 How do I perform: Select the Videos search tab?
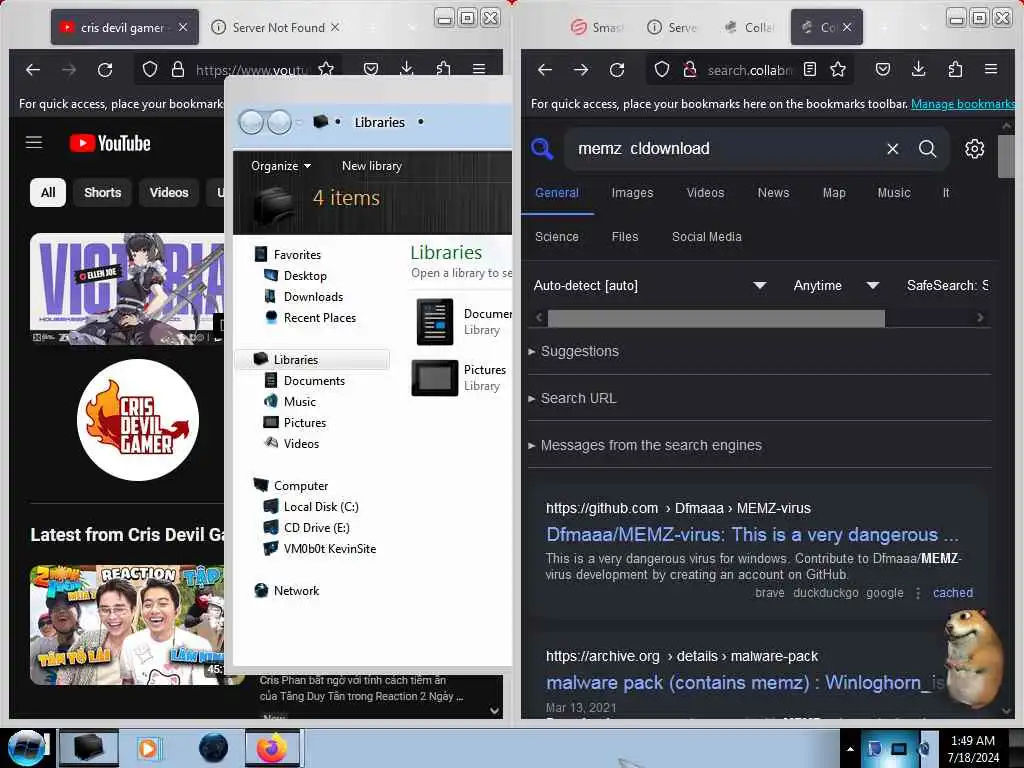pos(705,193)
